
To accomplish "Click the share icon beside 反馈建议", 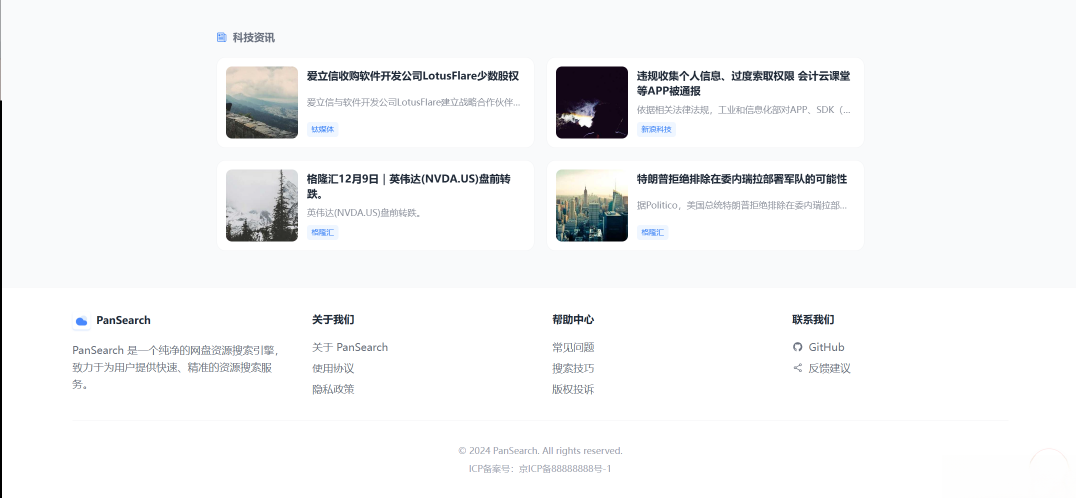I will click(x=797, y=368).
